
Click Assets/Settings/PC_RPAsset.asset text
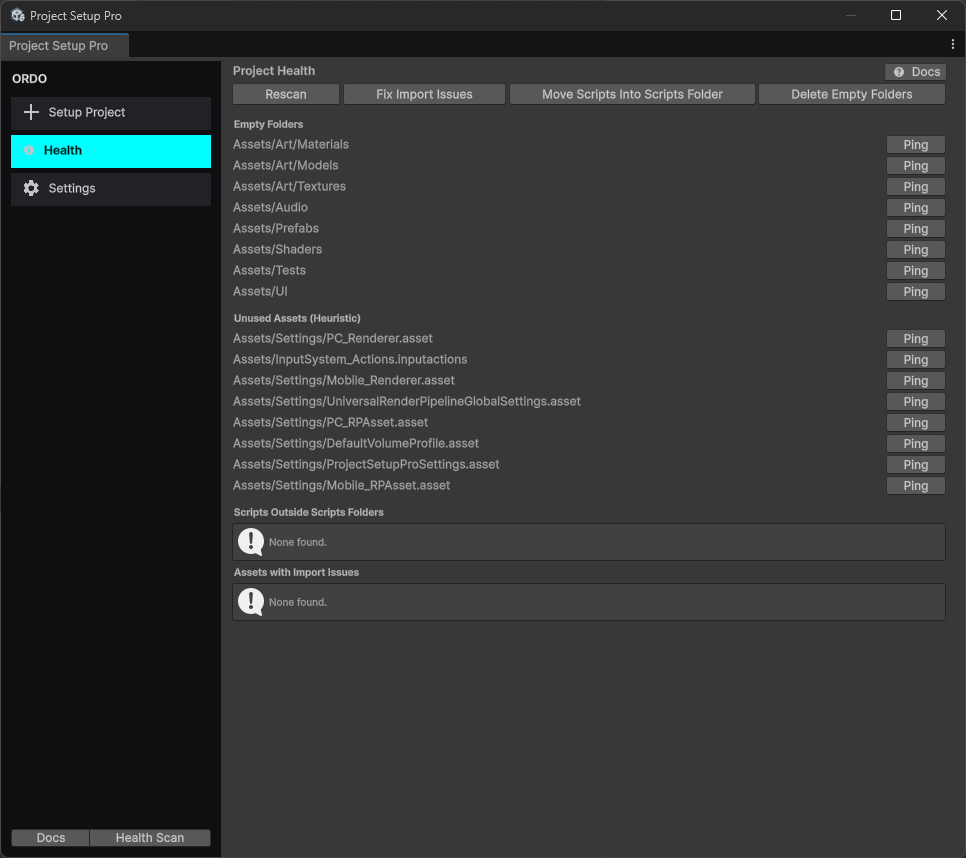pos(330,422)
